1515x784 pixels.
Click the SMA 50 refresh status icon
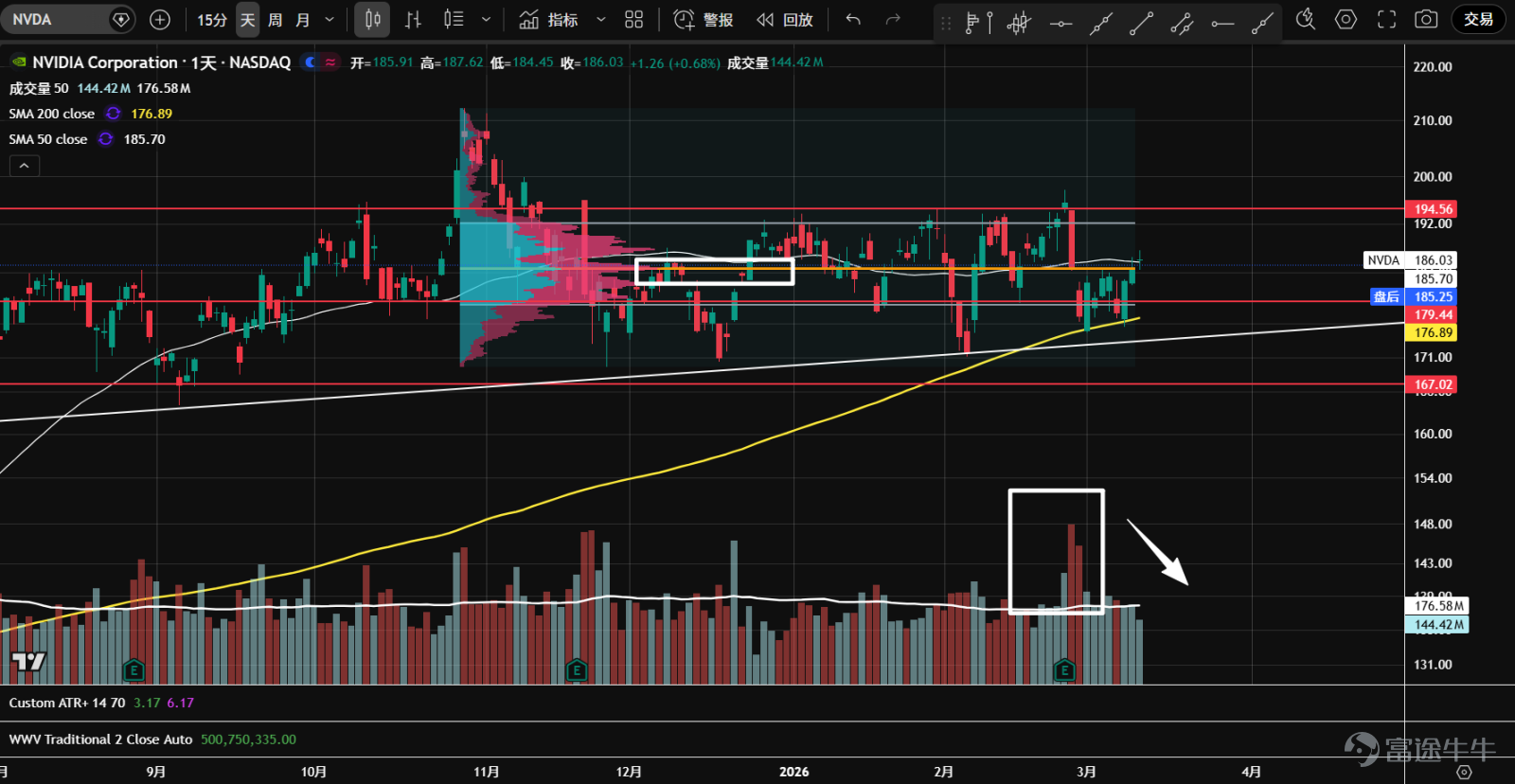[106, 139]
